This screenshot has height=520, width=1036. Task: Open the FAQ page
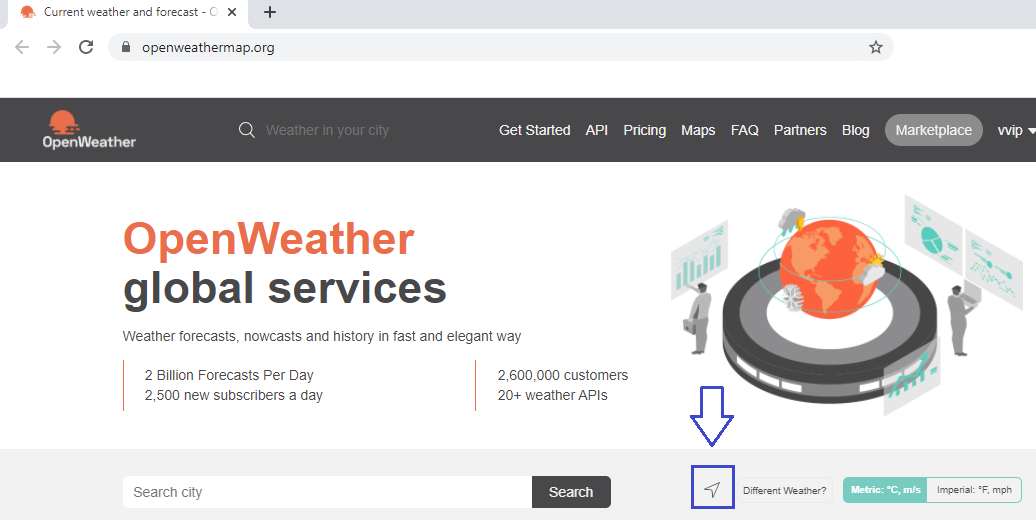click(745, 130)
